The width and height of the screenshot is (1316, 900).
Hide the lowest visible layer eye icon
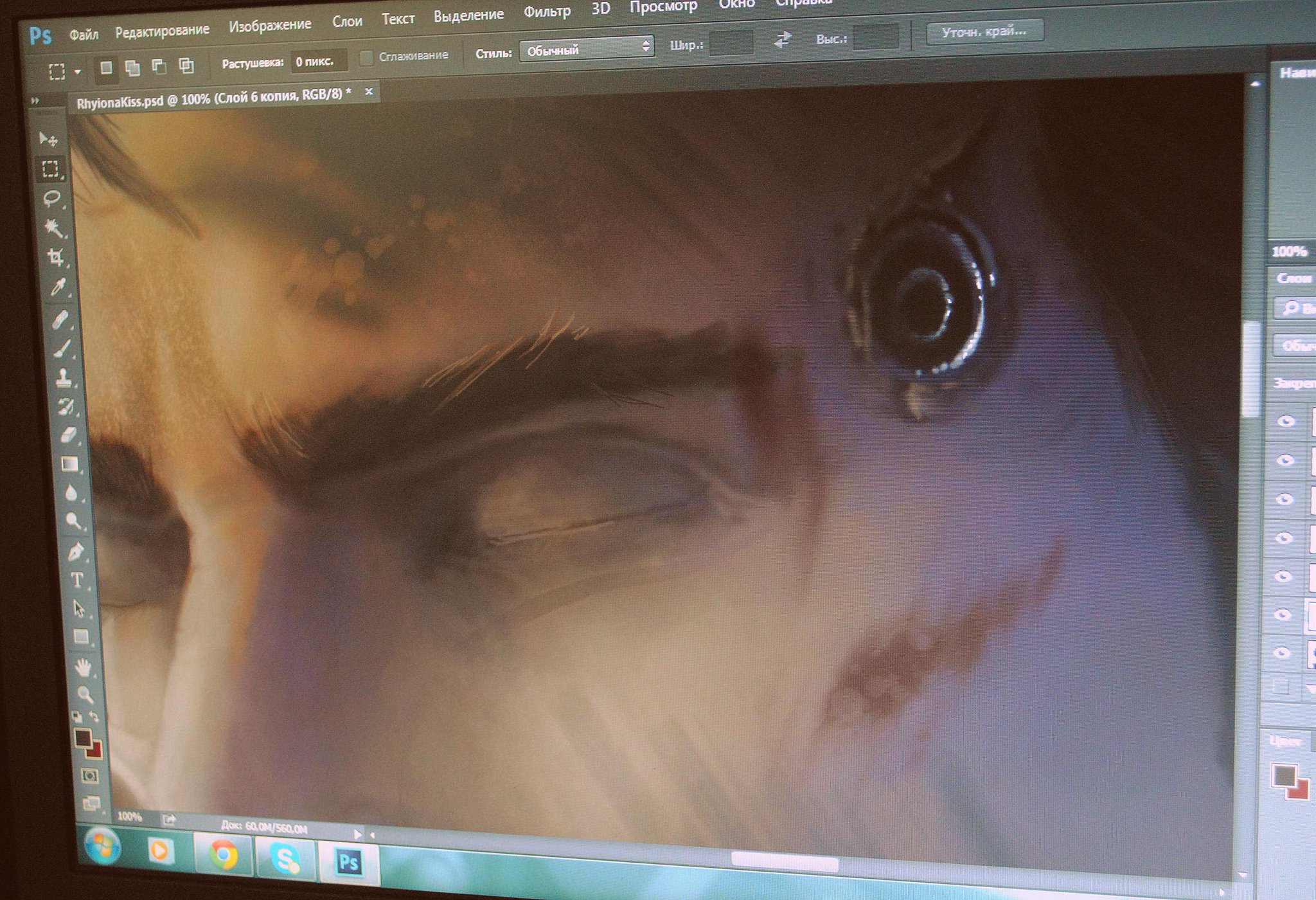click(1282, 653)
